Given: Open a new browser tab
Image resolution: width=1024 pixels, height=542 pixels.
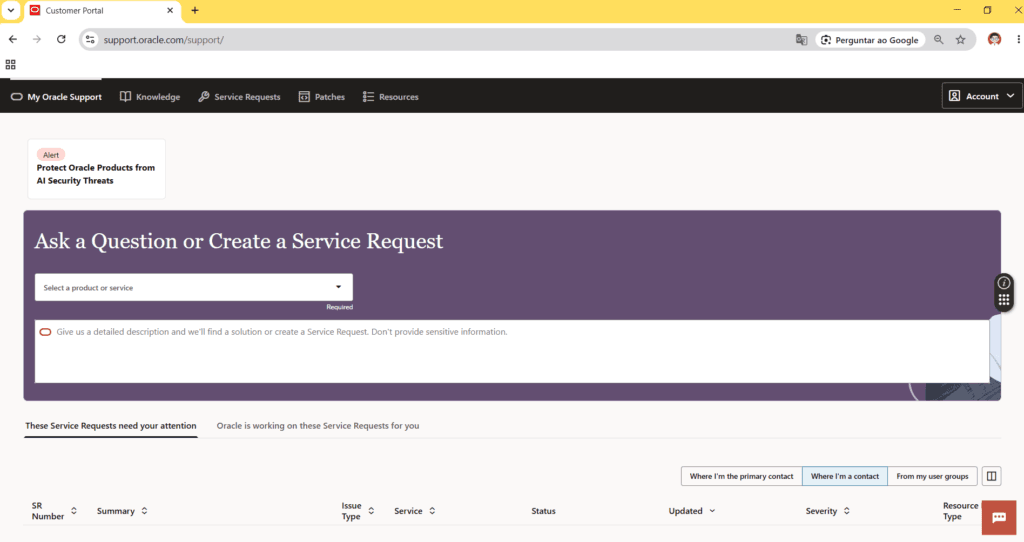Looking at the screenshot, I should coord(195,10).
